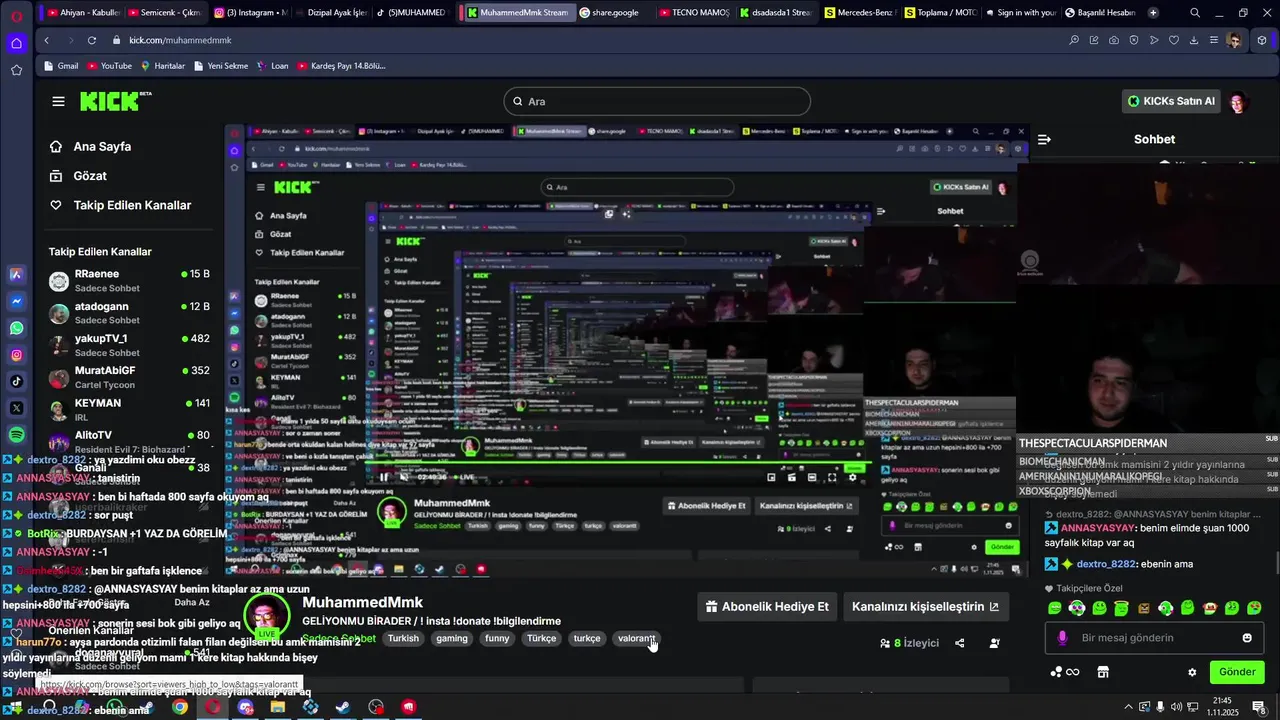This screenshot has height=720, width=1280.
Task: Switch to the Başarılı Hesabın tab
Action: (x=1100, y=13)
